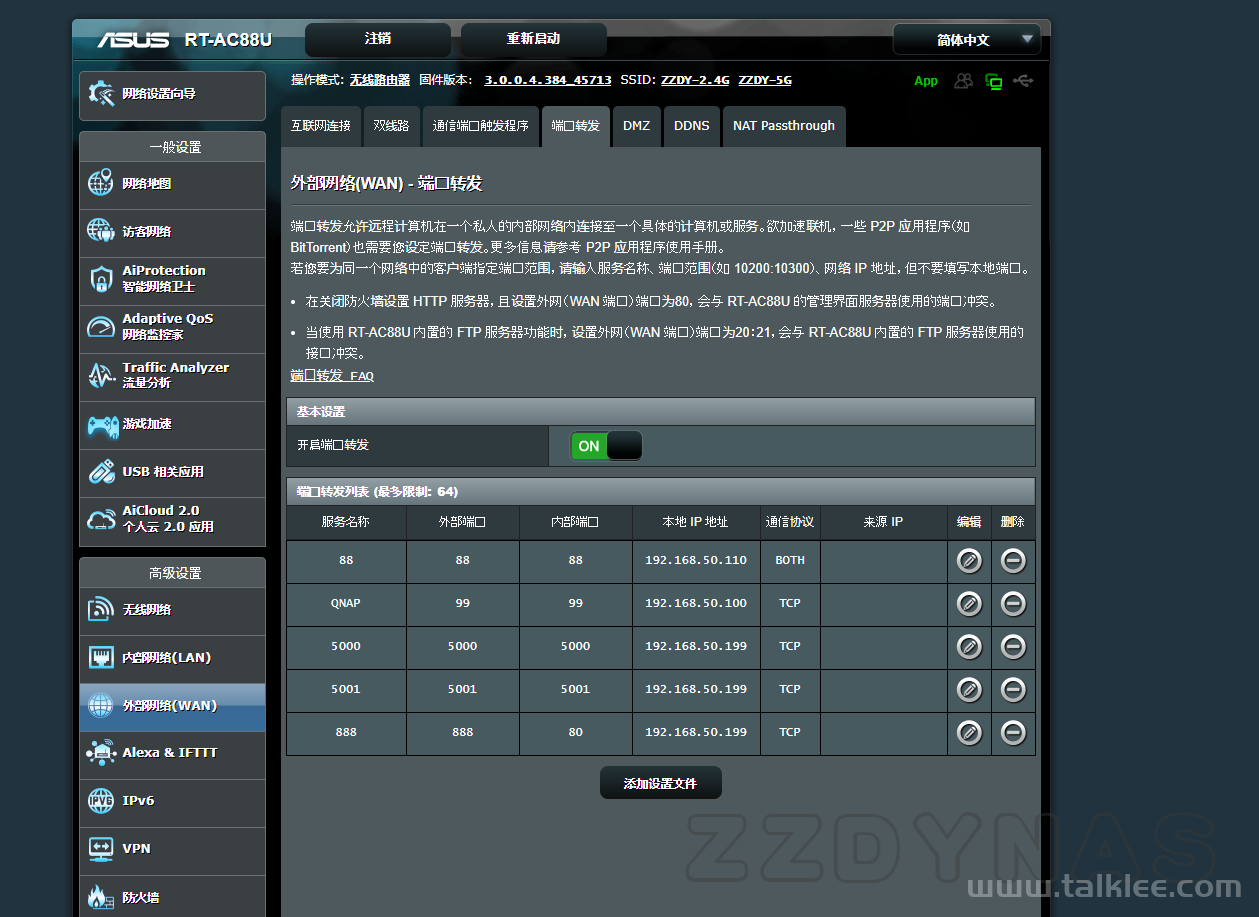
Task: Switch to the 双线路 tab
Action: point(391,126)
